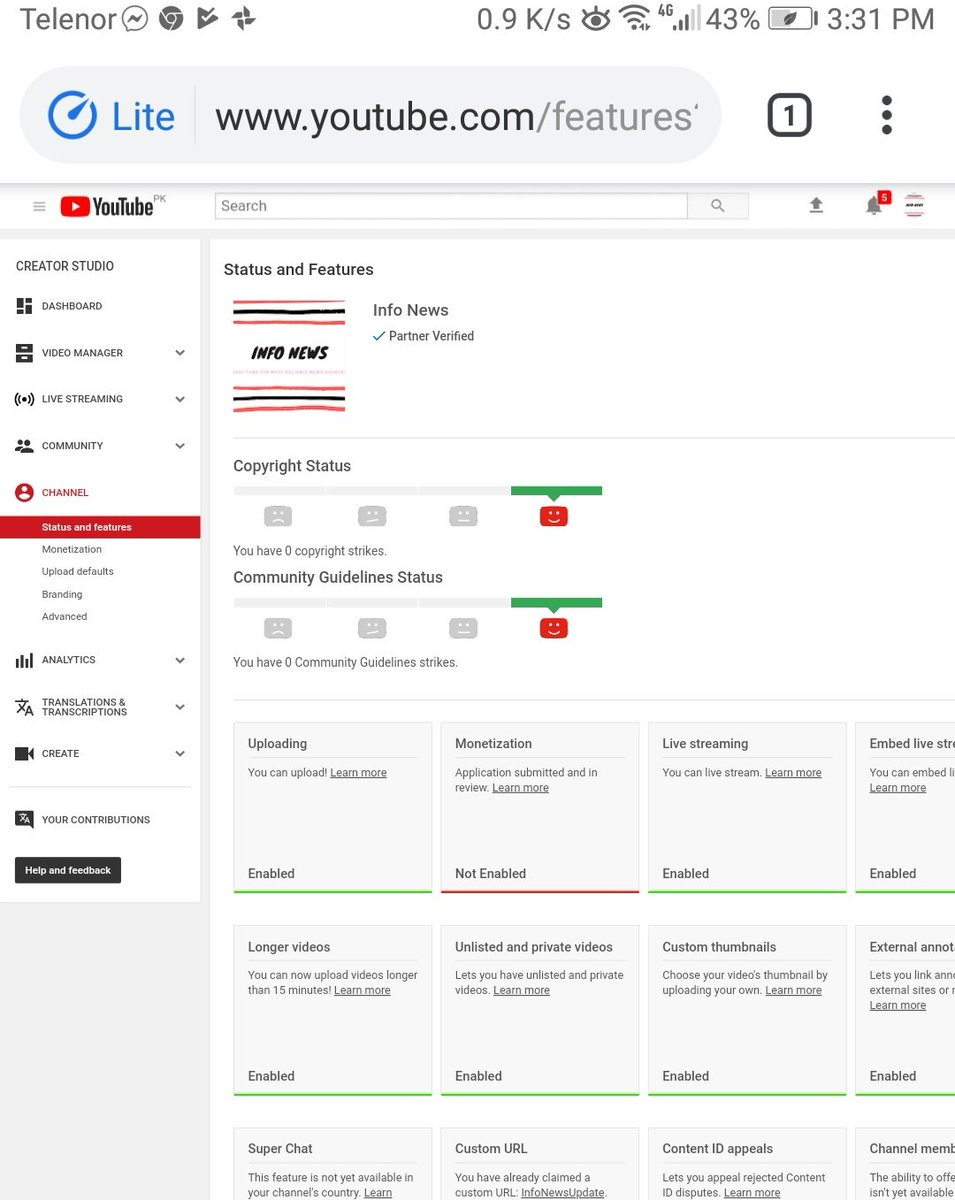
Task: Click the Translations & Transcriptions icon
Action: (x=24, y=707)
